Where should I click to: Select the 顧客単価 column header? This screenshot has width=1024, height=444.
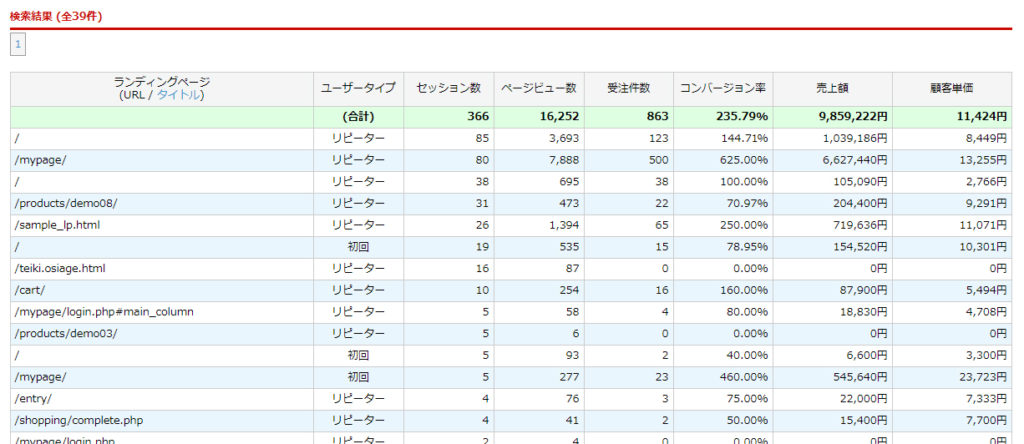pos(952,89)
